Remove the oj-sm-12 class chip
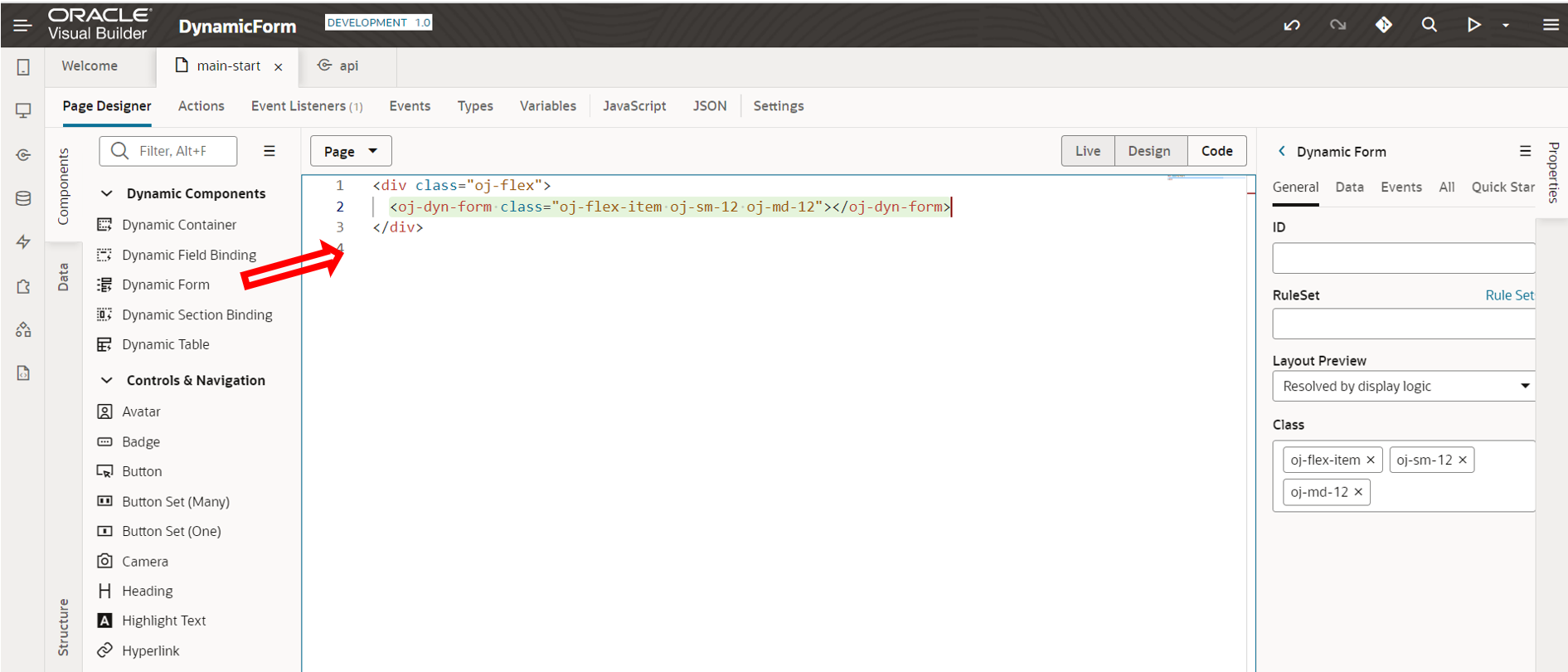This screenshot has width=1568, height=672. point(1463,460)
